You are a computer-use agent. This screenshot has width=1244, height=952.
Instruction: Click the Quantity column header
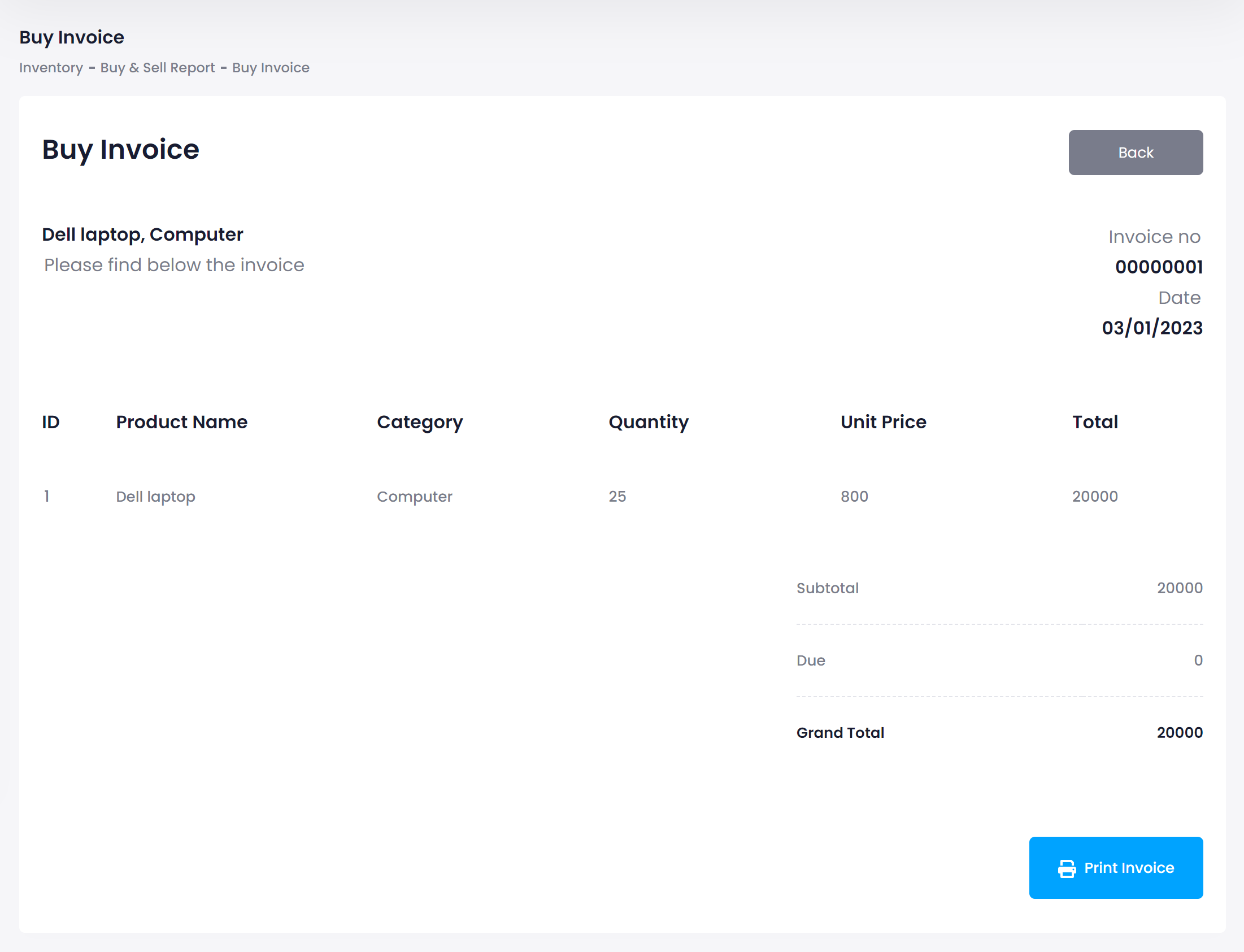648,422
